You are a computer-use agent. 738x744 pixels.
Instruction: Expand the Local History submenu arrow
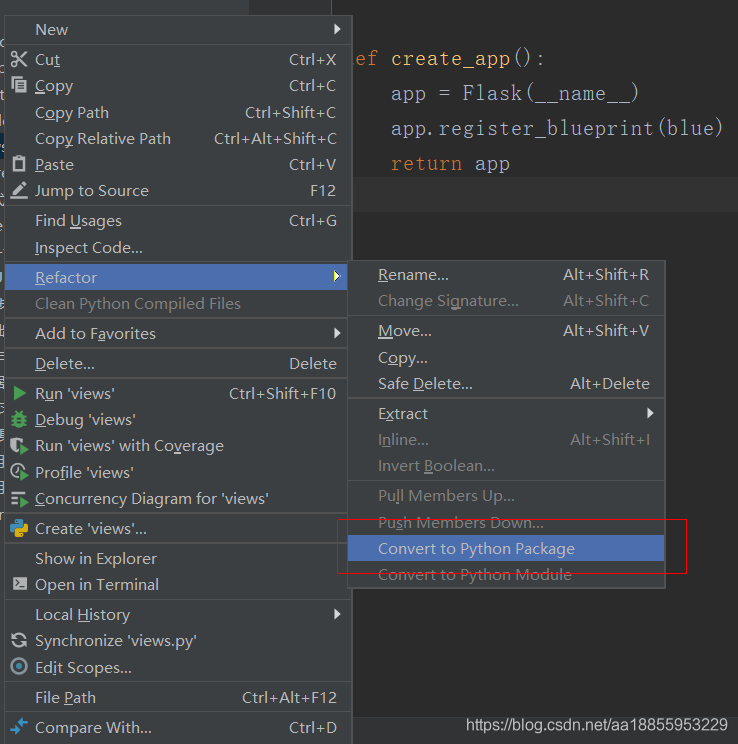tap(337, 614)
